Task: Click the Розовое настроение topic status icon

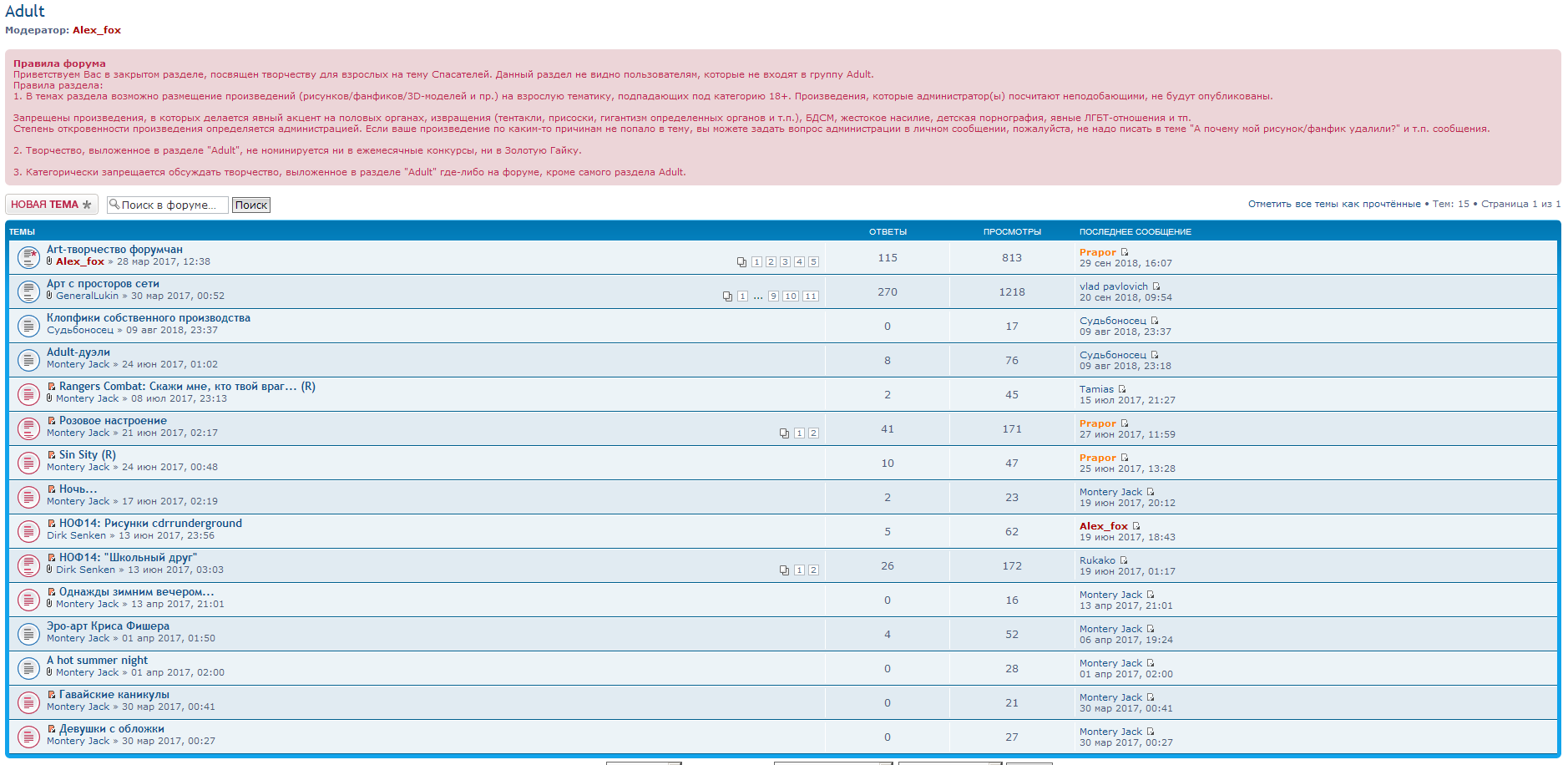Action: click(28, 428)
